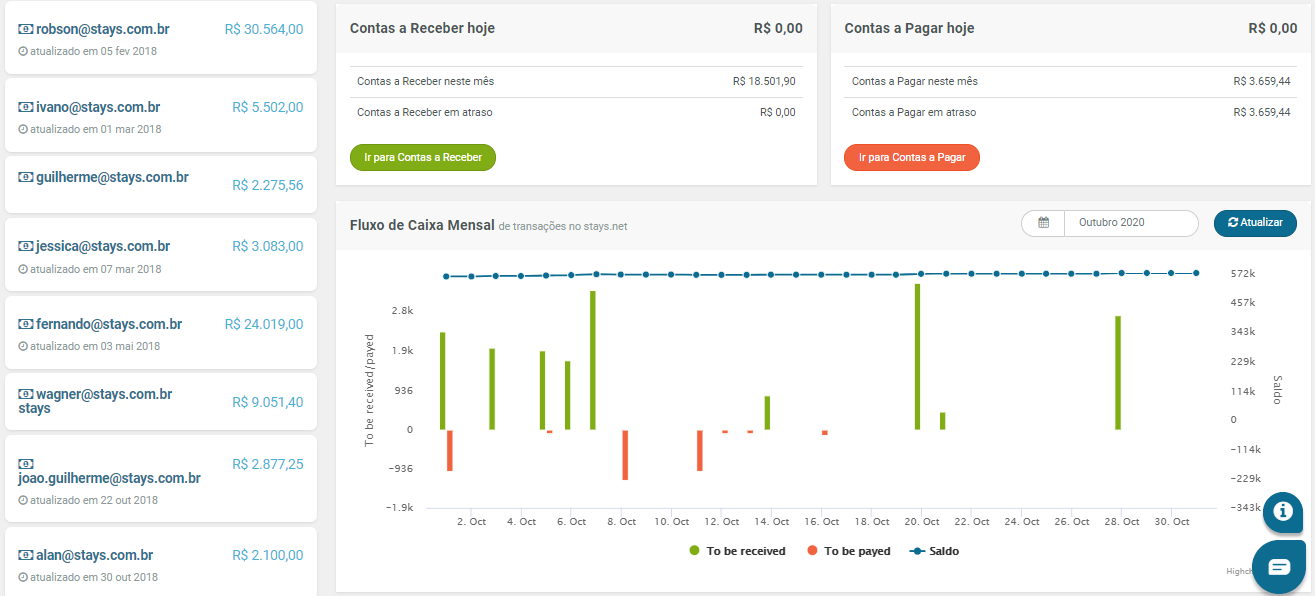The width and height of the screenshot is (1315, 596).
Task: Click money icon beside robson@stays.com.br
Action: 26,29
